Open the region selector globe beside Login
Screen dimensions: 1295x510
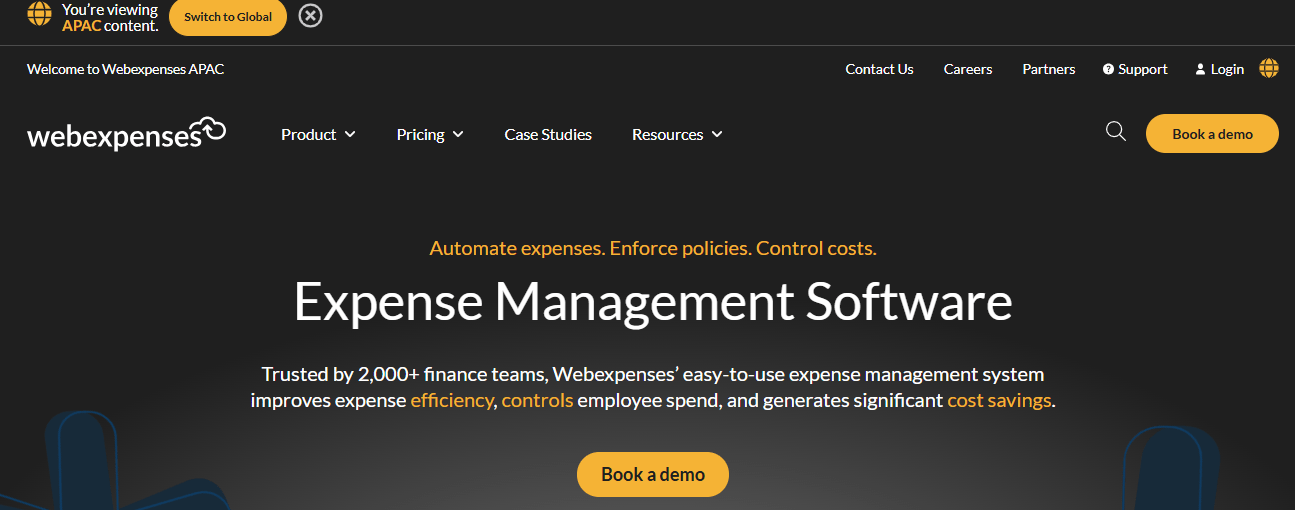[1268, 68]
